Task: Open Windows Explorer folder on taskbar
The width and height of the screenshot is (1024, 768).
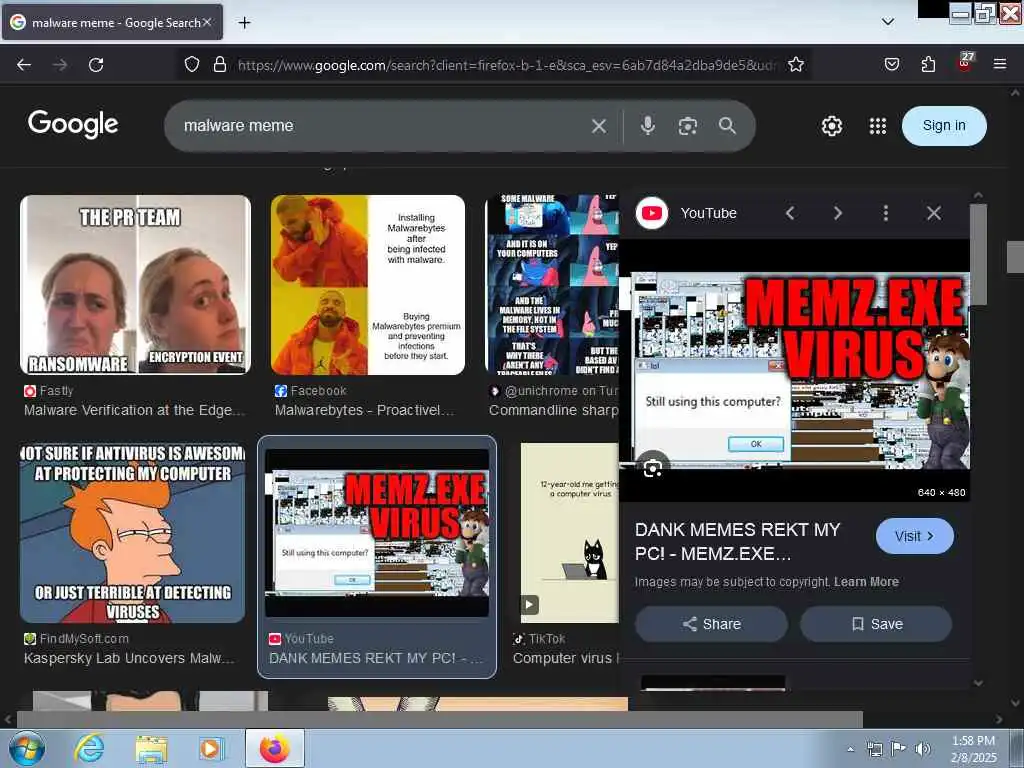Action: [x=151, y=749]
